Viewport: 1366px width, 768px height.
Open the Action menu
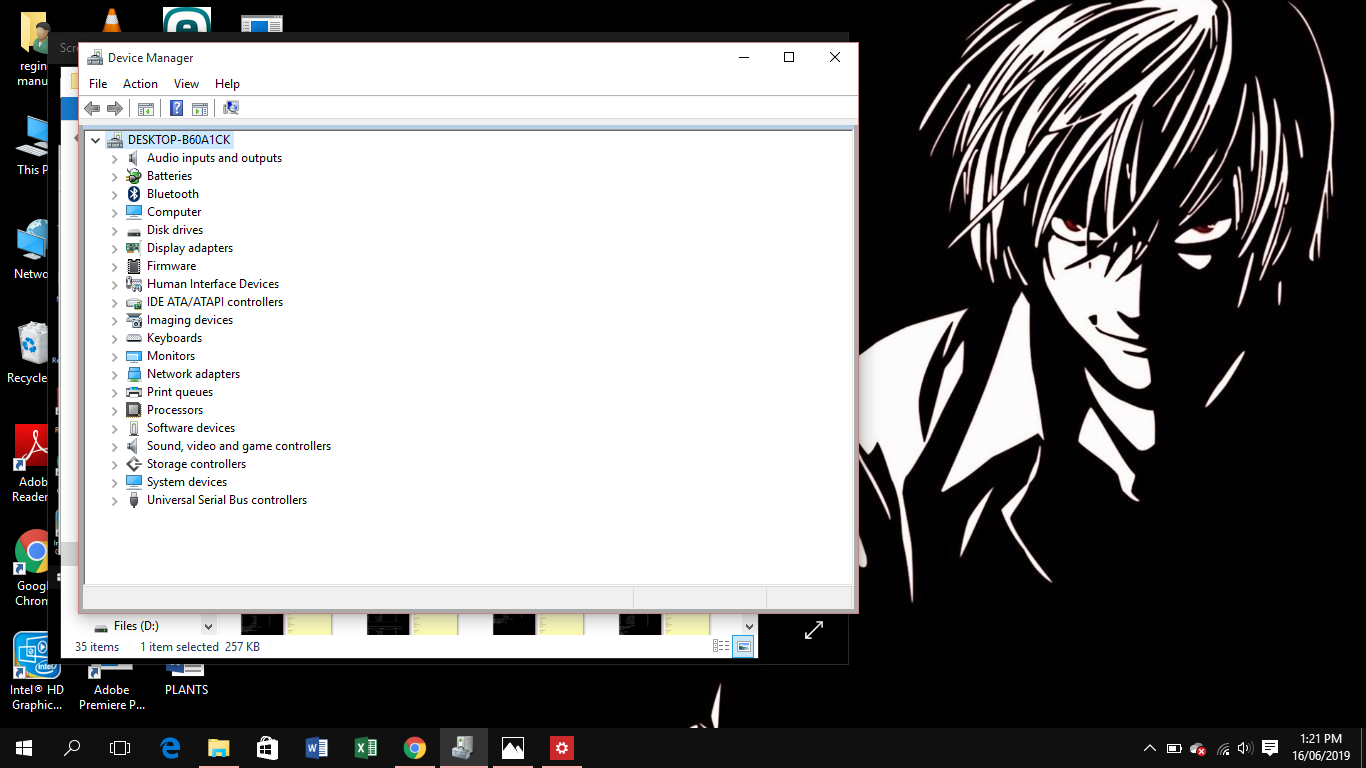pyautogui.click(x=140, y=84)
